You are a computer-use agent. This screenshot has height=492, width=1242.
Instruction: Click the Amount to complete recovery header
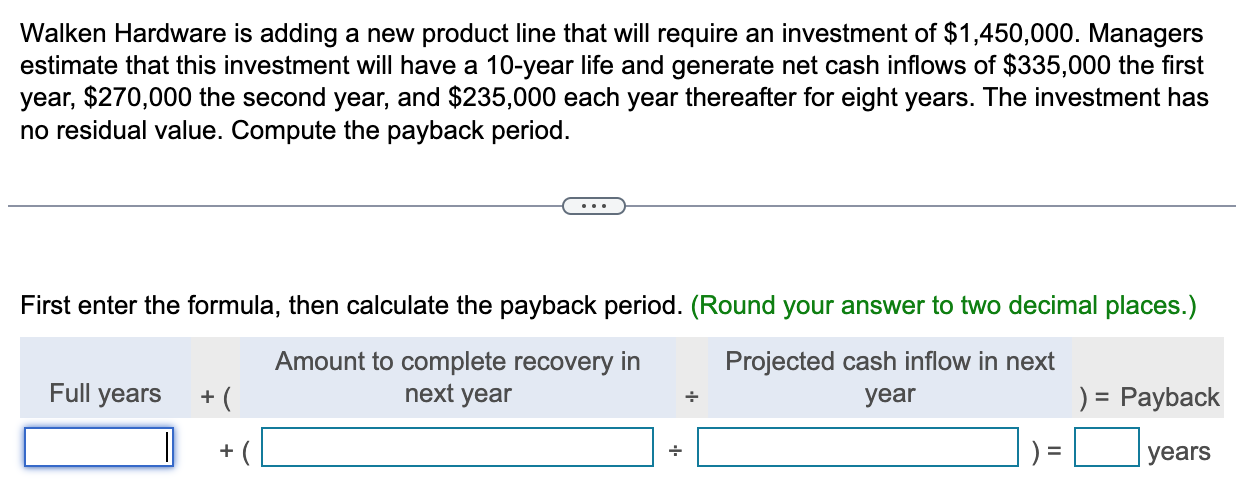coord(458,377)
